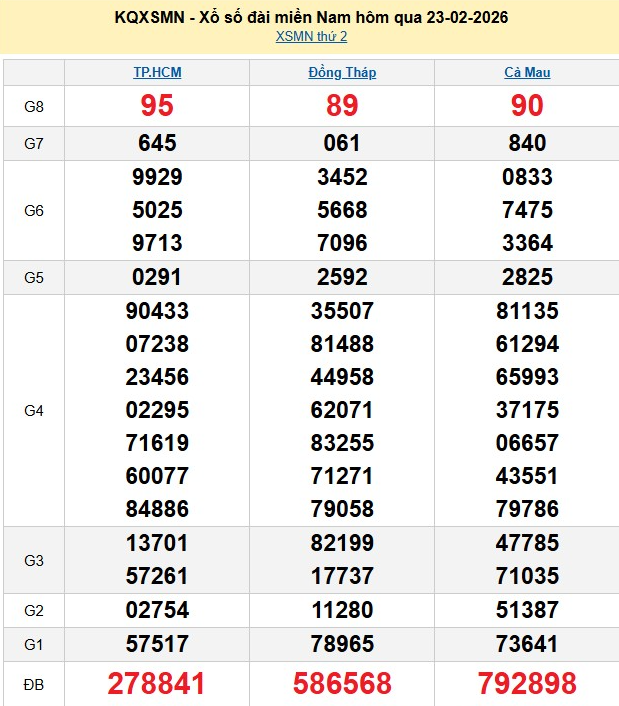Select the G3 number 82199
Viewport: 619px width, 706px height.
[342, 543]
